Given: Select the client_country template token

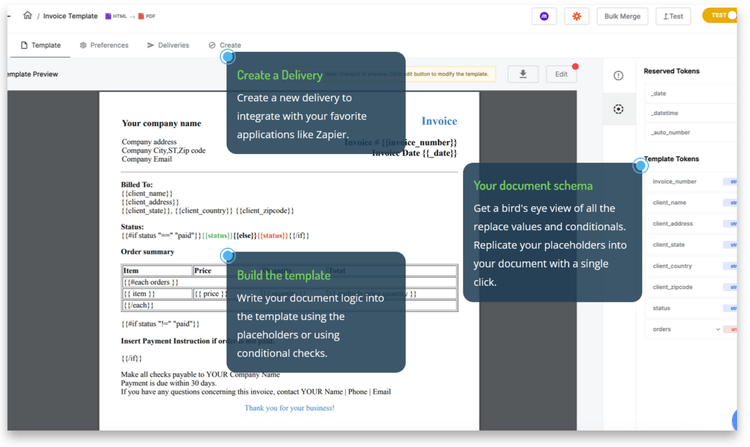Looking at the screenshot, I should click(x=691, y=266).
